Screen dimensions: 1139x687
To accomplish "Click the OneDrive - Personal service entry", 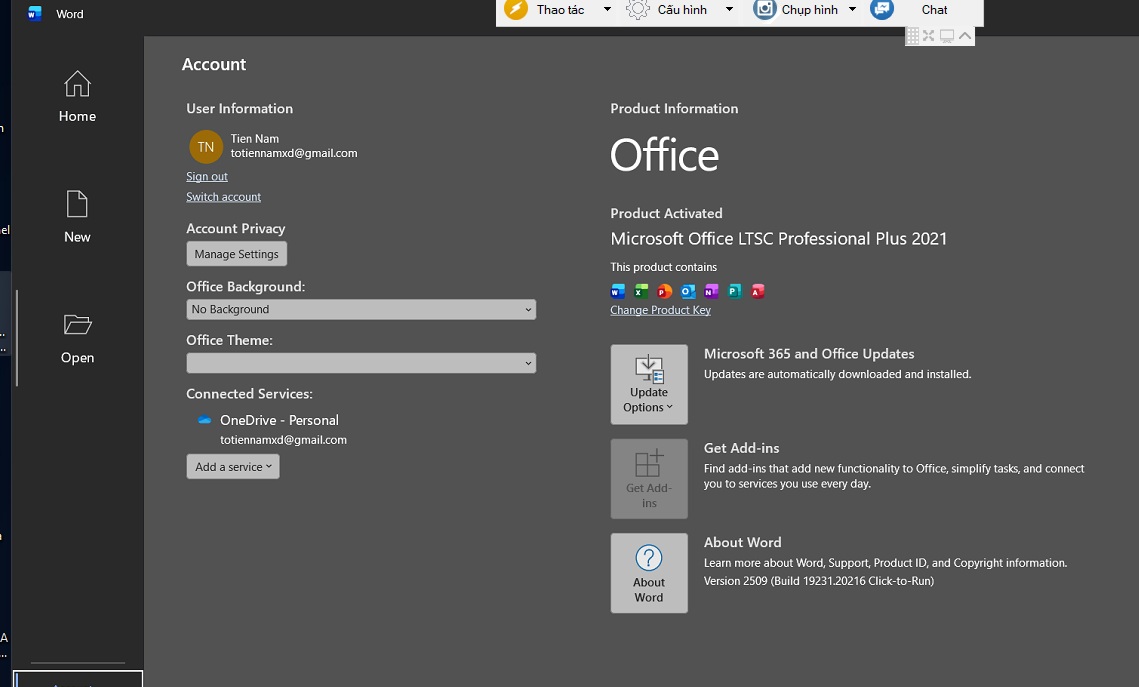I will pos(279,420).
